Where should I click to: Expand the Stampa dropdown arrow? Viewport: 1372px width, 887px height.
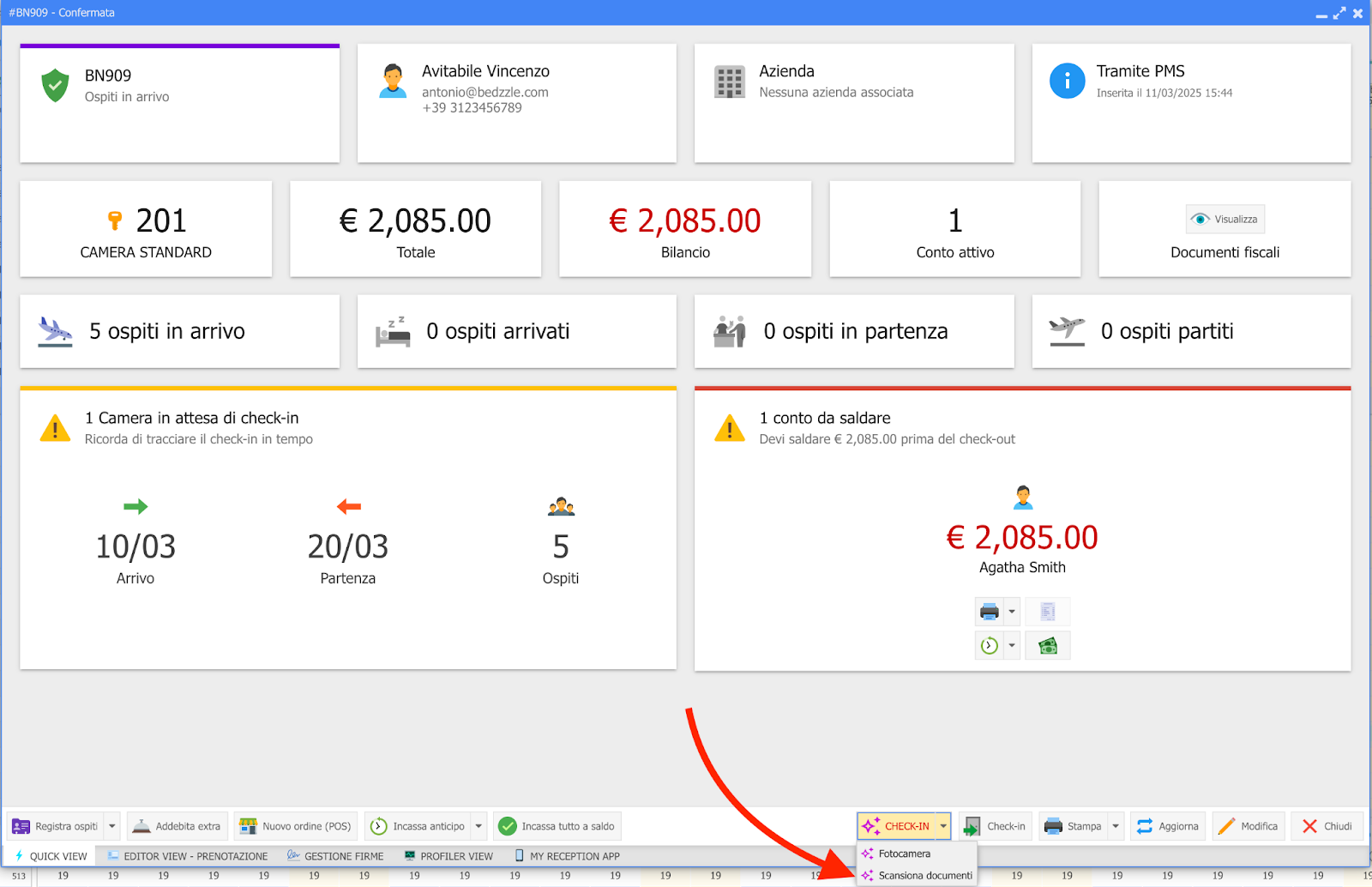pos(1116,826)
